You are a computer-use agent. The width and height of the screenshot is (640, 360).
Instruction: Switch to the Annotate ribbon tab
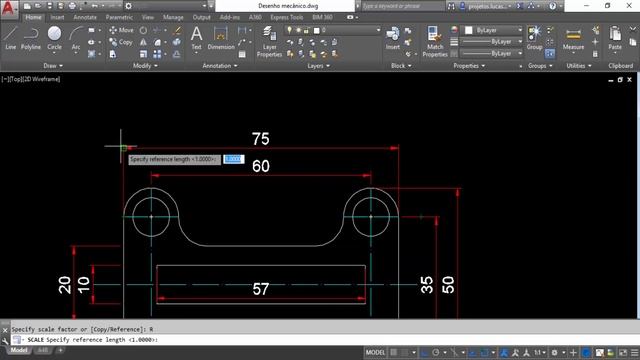(85, 17)
